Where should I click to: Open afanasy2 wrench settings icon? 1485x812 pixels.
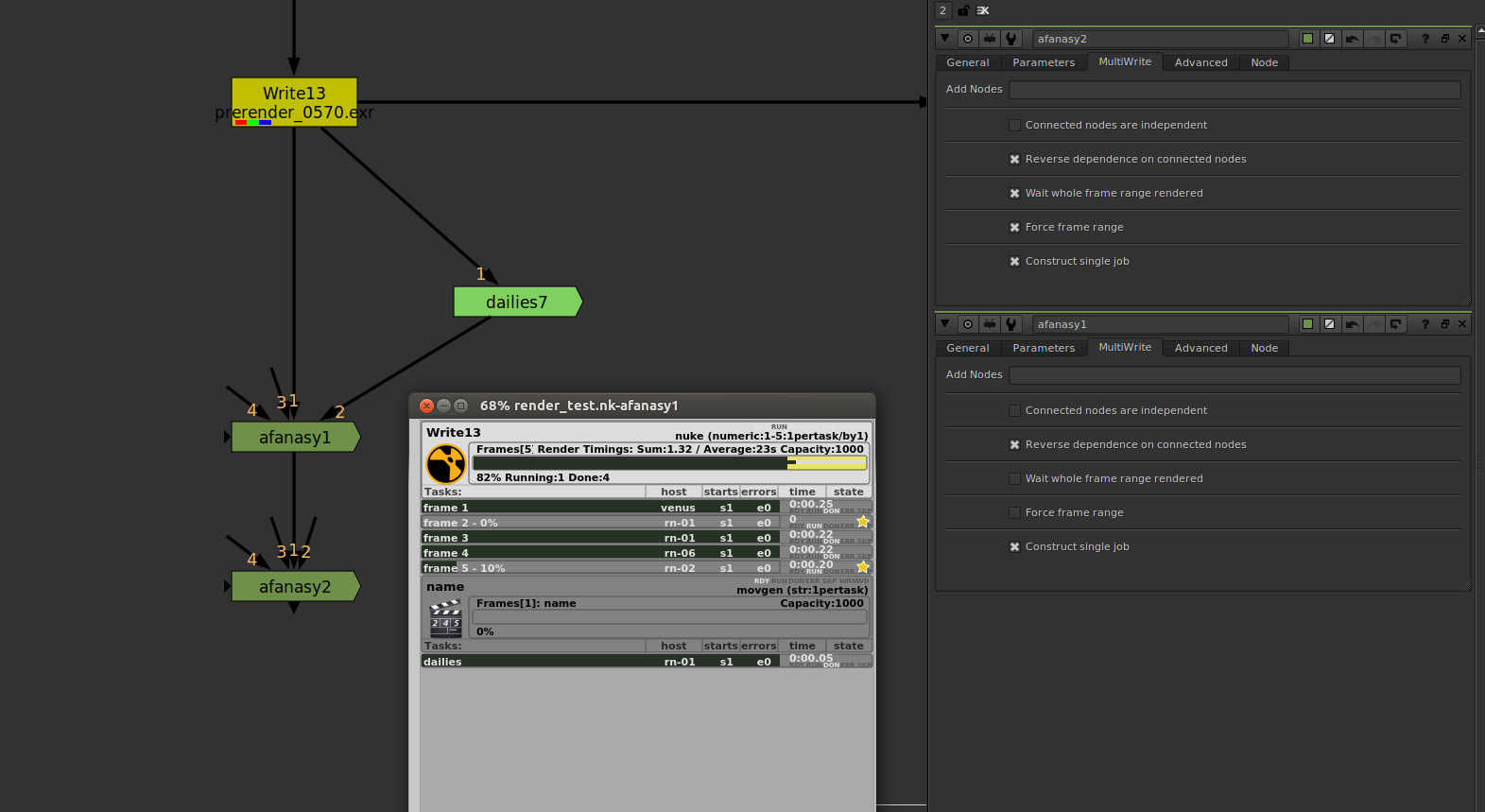click(x=1011, y=39)
